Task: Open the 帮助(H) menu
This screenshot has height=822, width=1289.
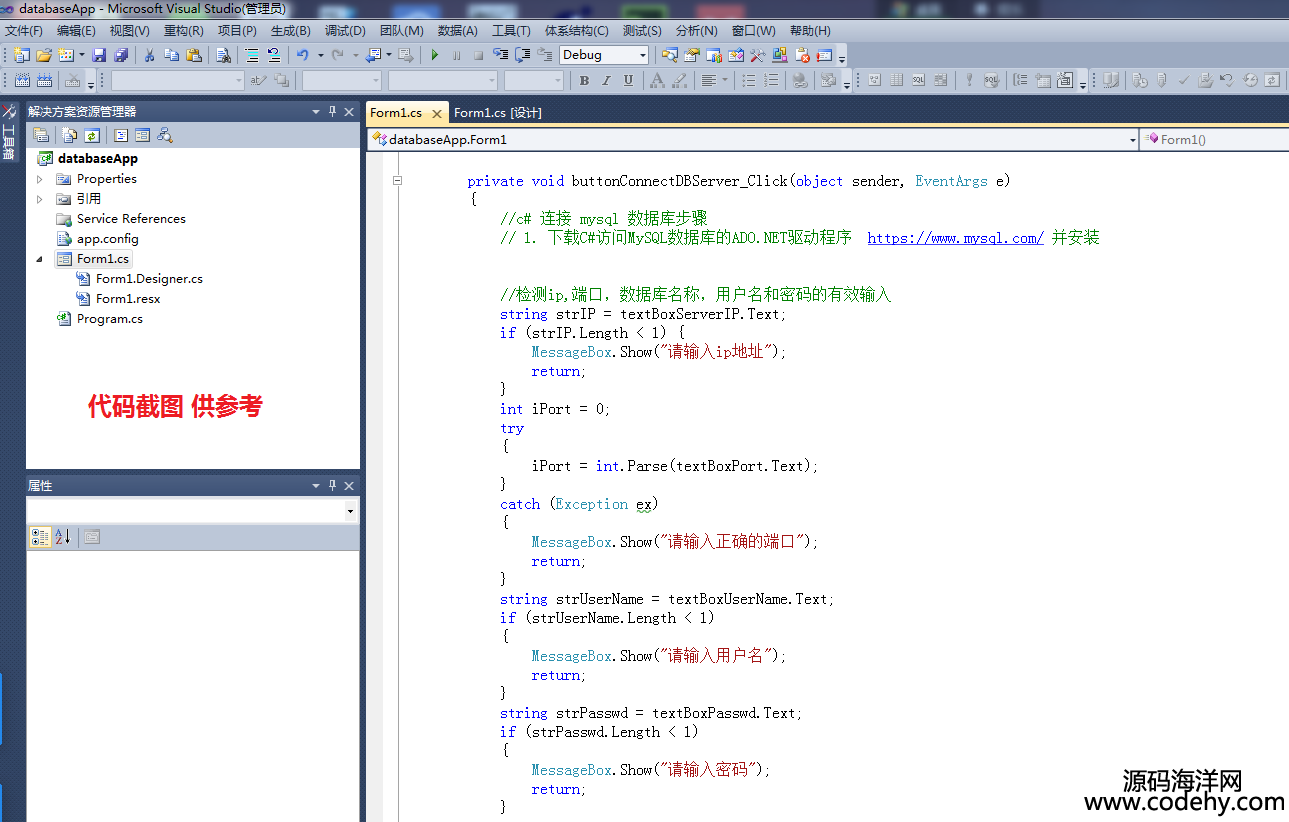Action: point(810,31)
